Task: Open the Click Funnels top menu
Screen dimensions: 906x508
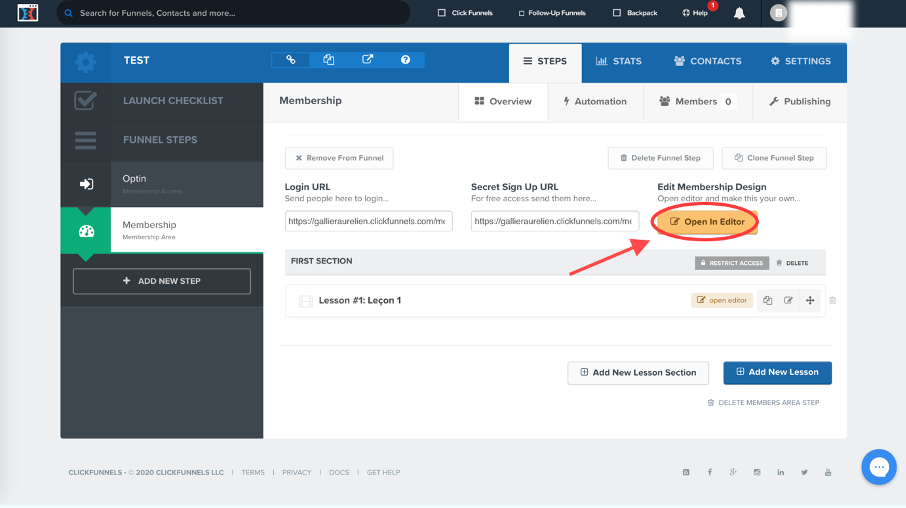Action: pos(465,13)
